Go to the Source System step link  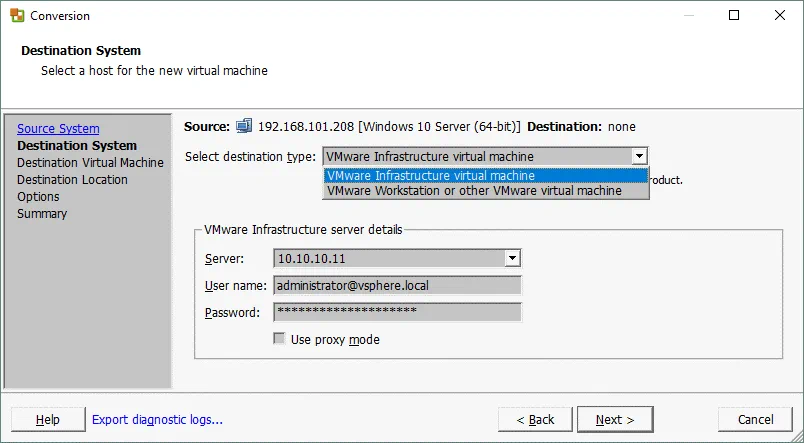coord(58,129)
